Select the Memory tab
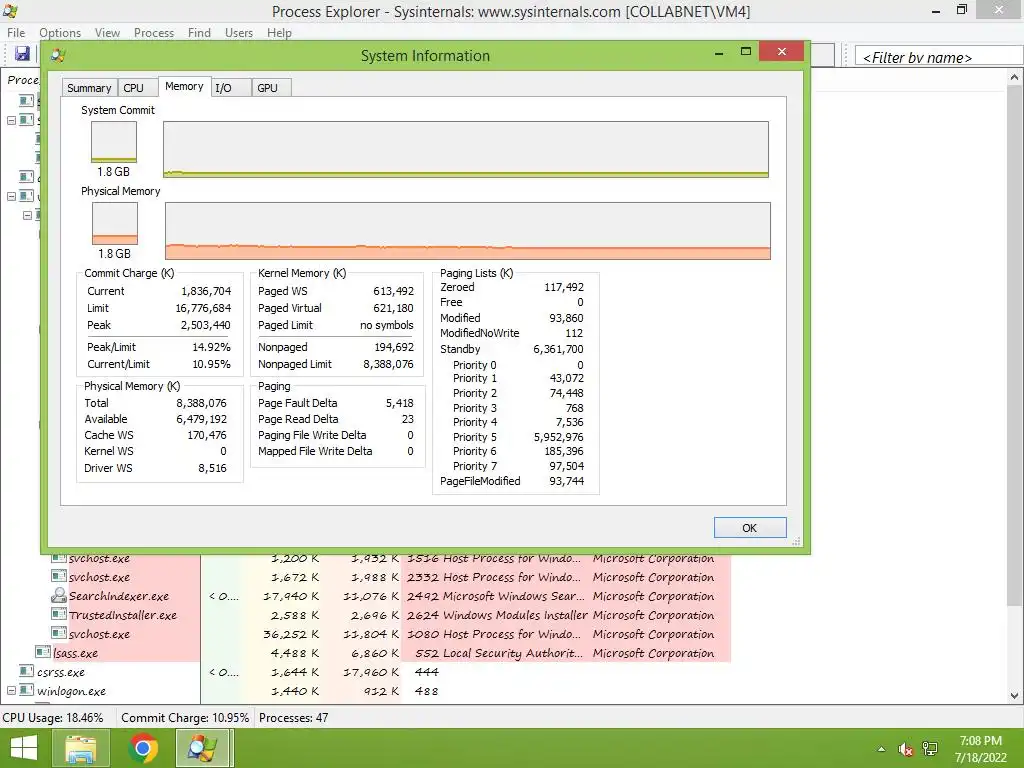This screenshot has width=1024, height=768. pos(184,86)
